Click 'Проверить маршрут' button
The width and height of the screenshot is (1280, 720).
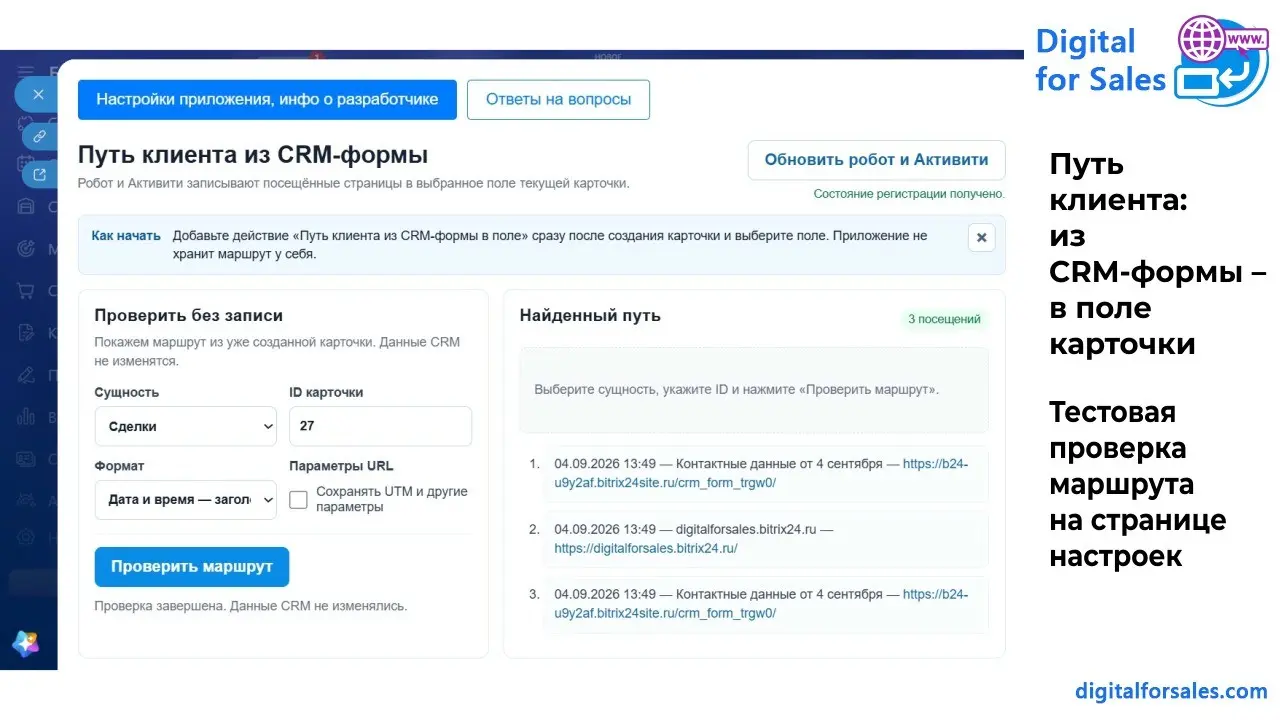[x=192, y=566]
